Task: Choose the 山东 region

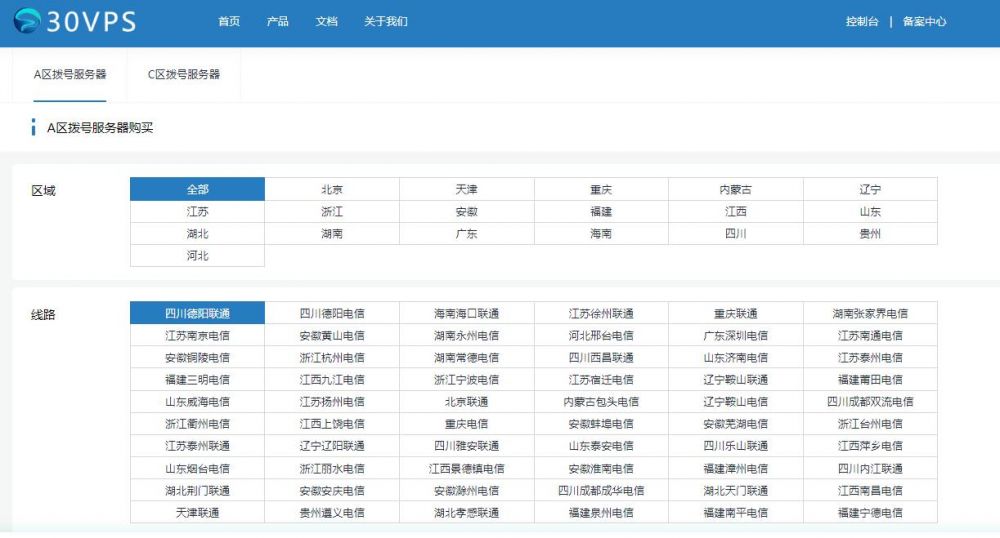Action: (870, 212)
